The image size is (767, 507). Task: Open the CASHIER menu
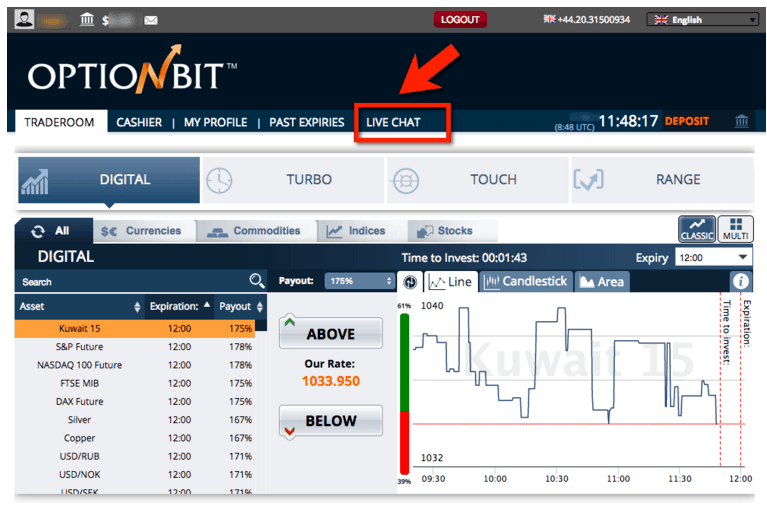[x=139, y=122]
